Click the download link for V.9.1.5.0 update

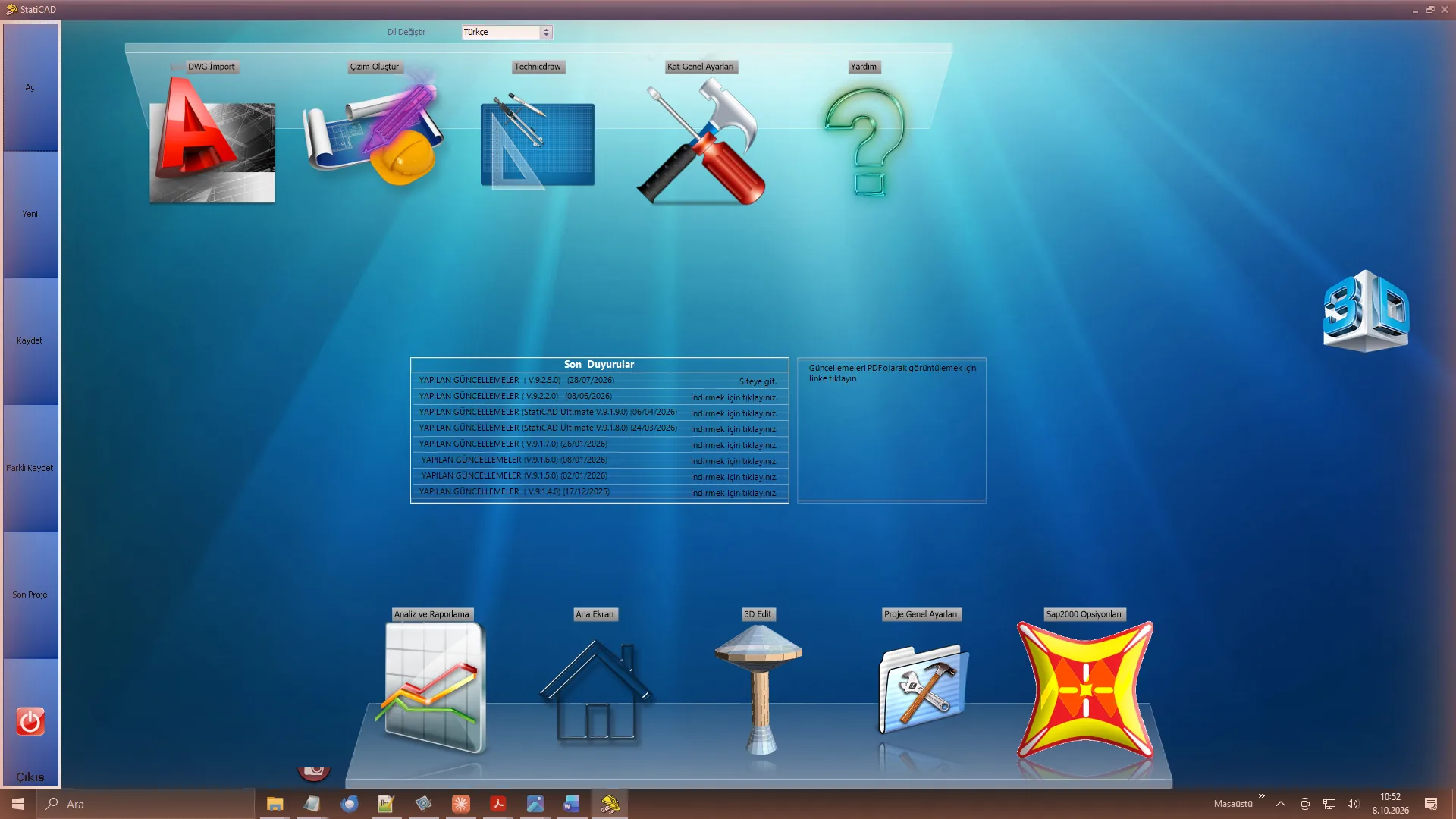(x=733, y=477)
